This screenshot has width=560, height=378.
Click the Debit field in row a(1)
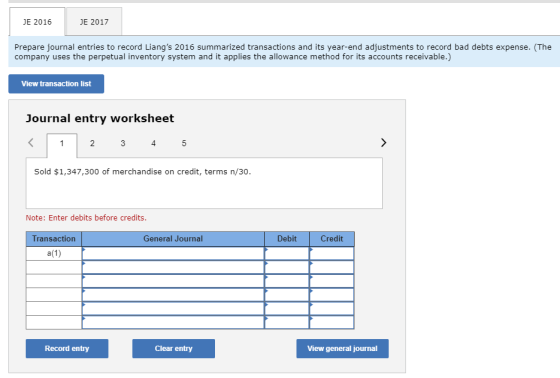(x=287, y=253)
